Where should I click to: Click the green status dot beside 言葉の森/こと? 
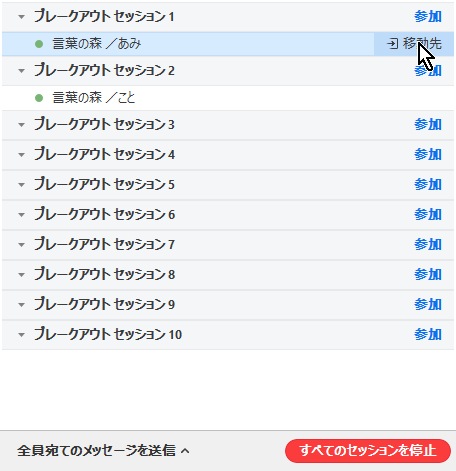39,98
